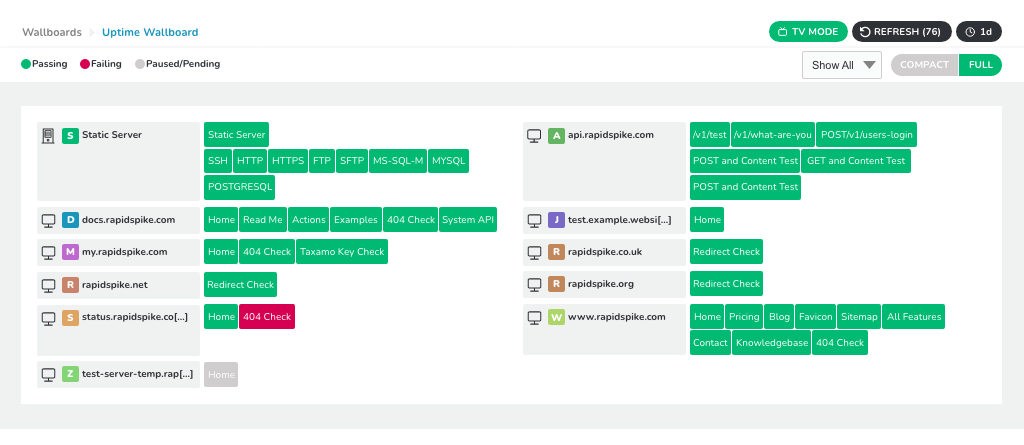Open the SSH check tile
The width and height of the screenshot is (1024, 445).
pyautogui.click(x=218, y=161)
